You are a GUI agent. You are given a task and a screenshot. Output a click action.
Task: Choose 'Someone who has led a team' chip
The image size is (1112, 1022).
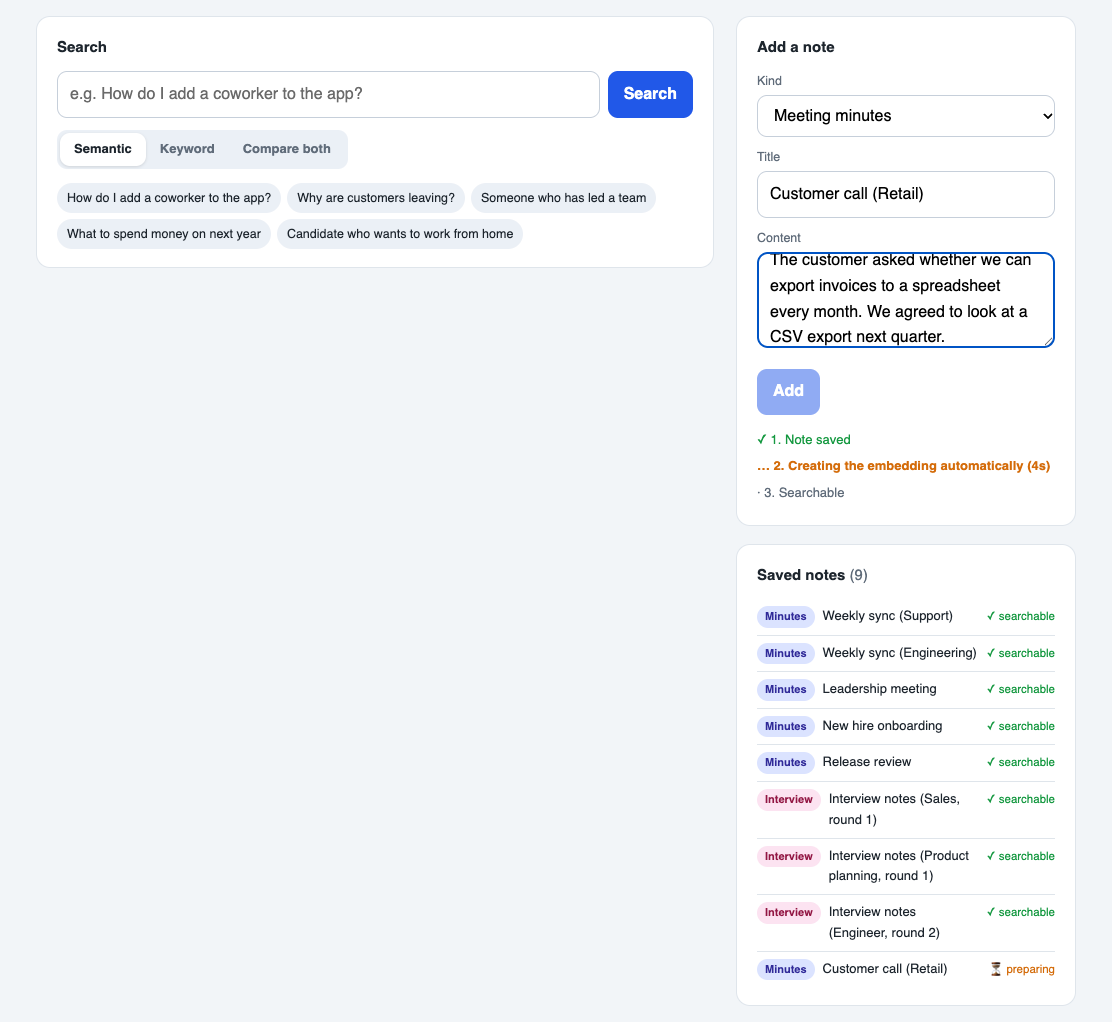(x=563, y=198)
